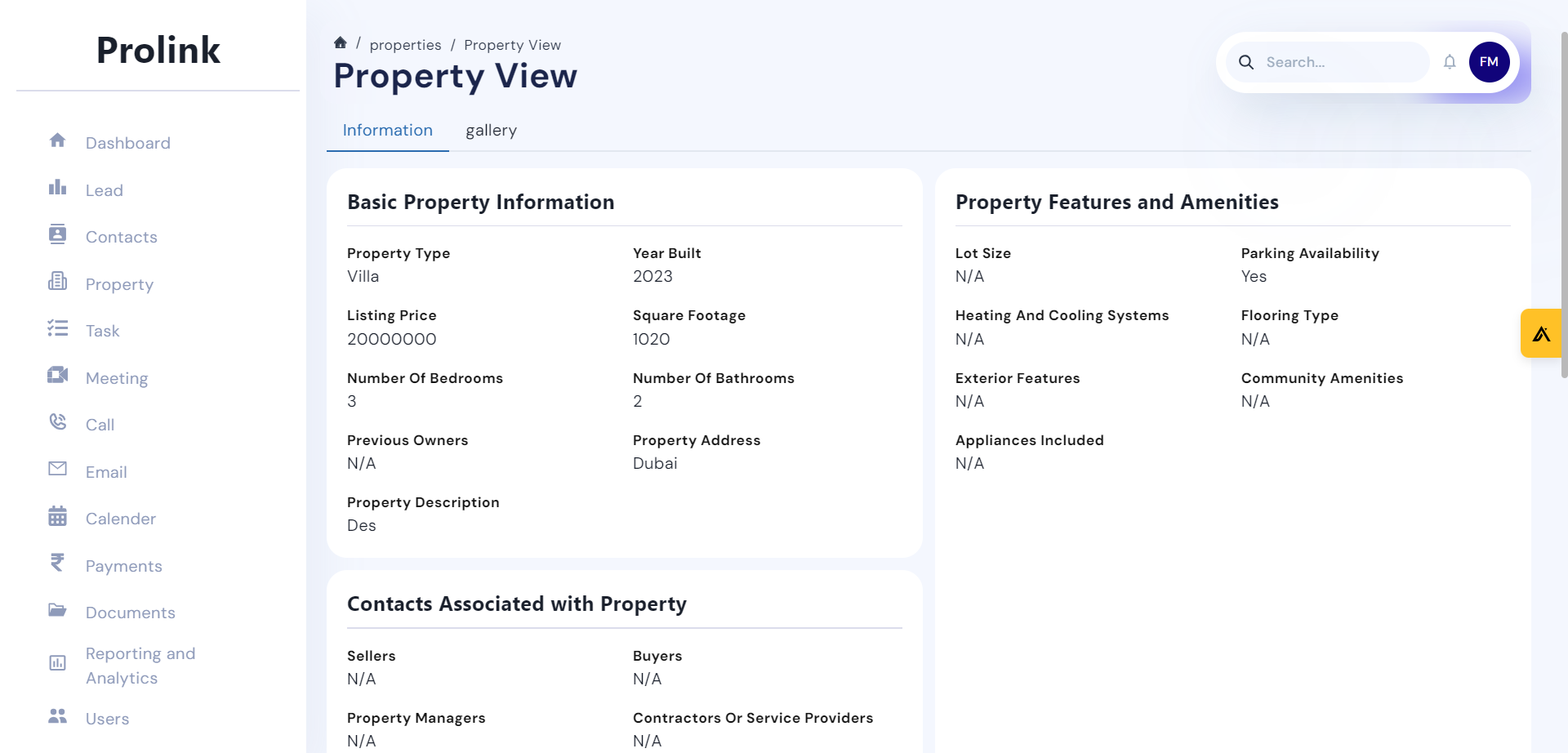Open Meeting using the camera icon
Image resolution: width=1568 pixels, height=753 pixels.
click(57, 375)
